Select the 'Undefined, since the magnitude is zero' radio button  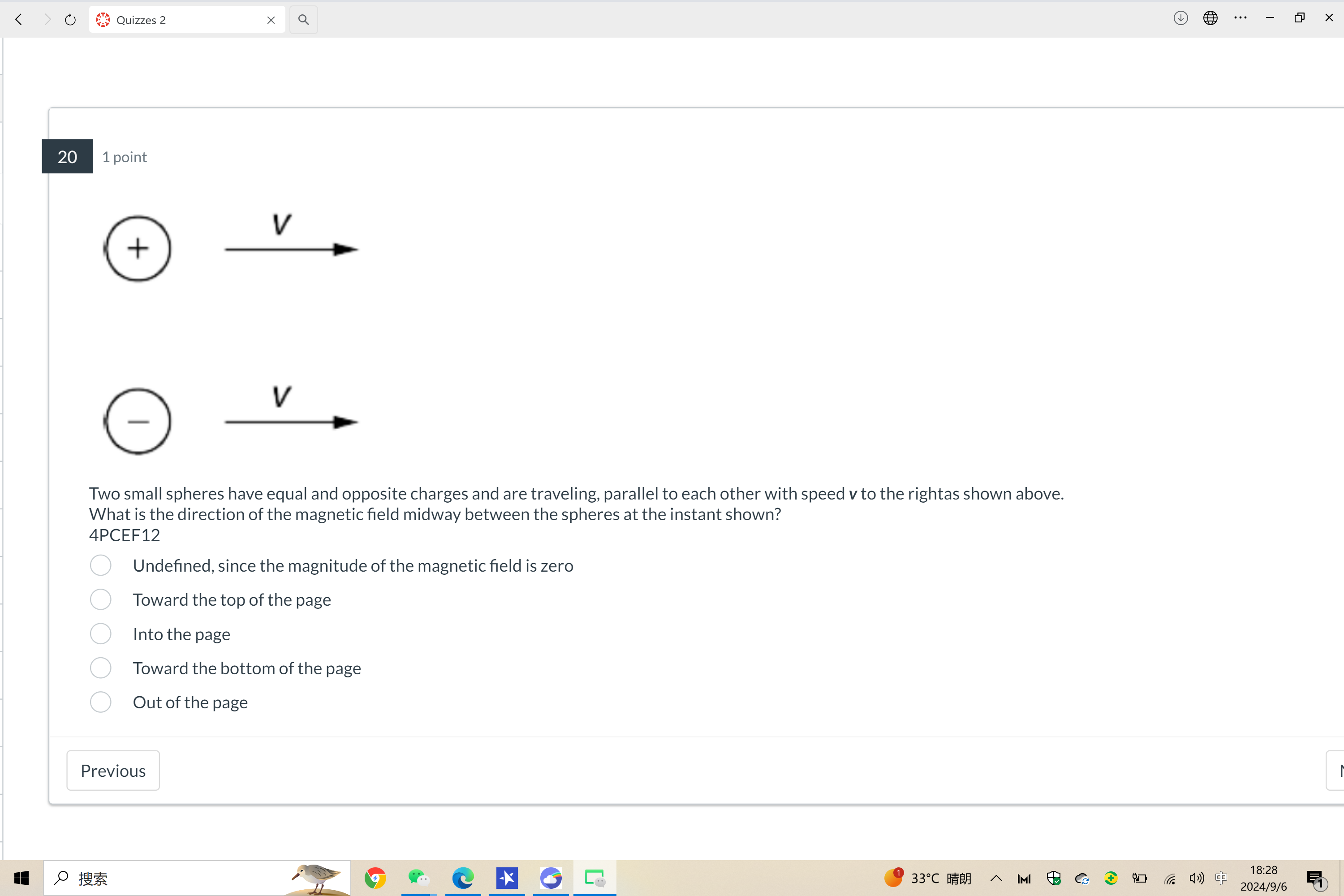[100, 565]
